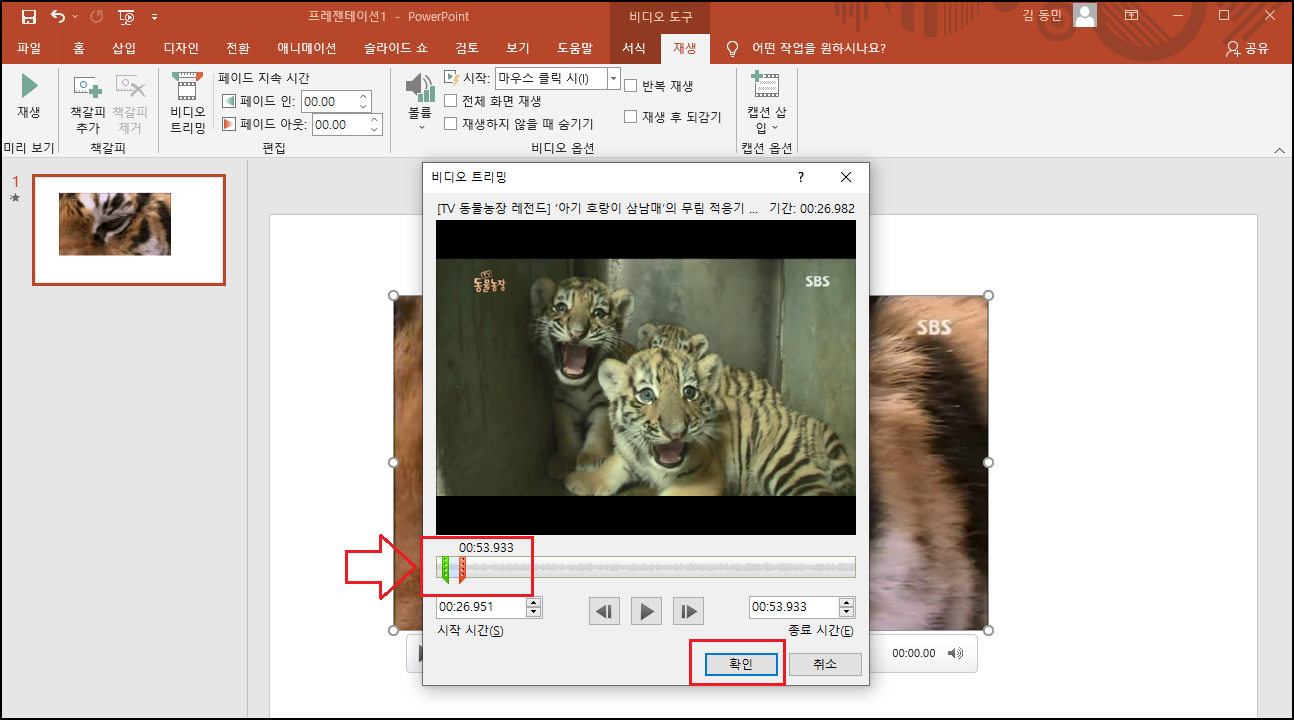The width and height of the screenshot is (1294, 720).
Task: Increase 페이드 인 value with up arrow
Action: click(363, 96)
